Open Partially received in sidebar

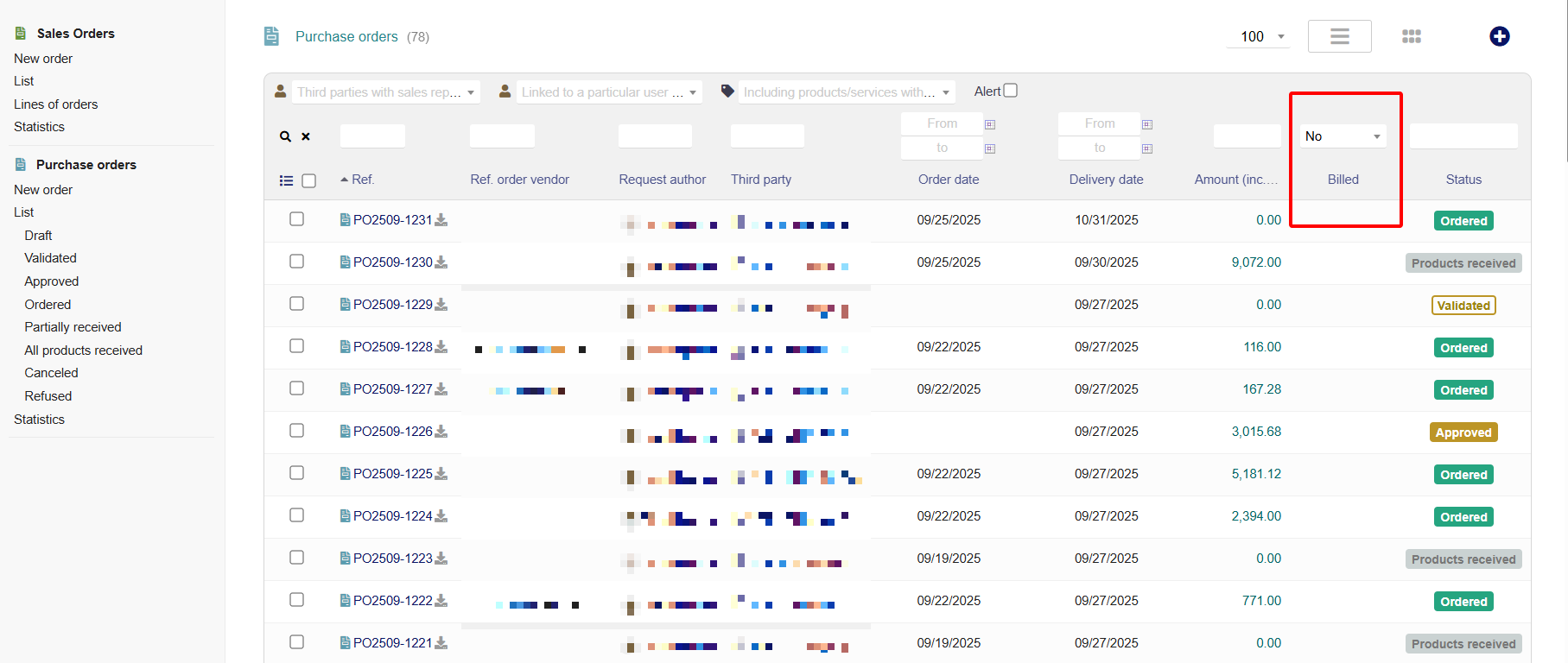pos(73,327)
